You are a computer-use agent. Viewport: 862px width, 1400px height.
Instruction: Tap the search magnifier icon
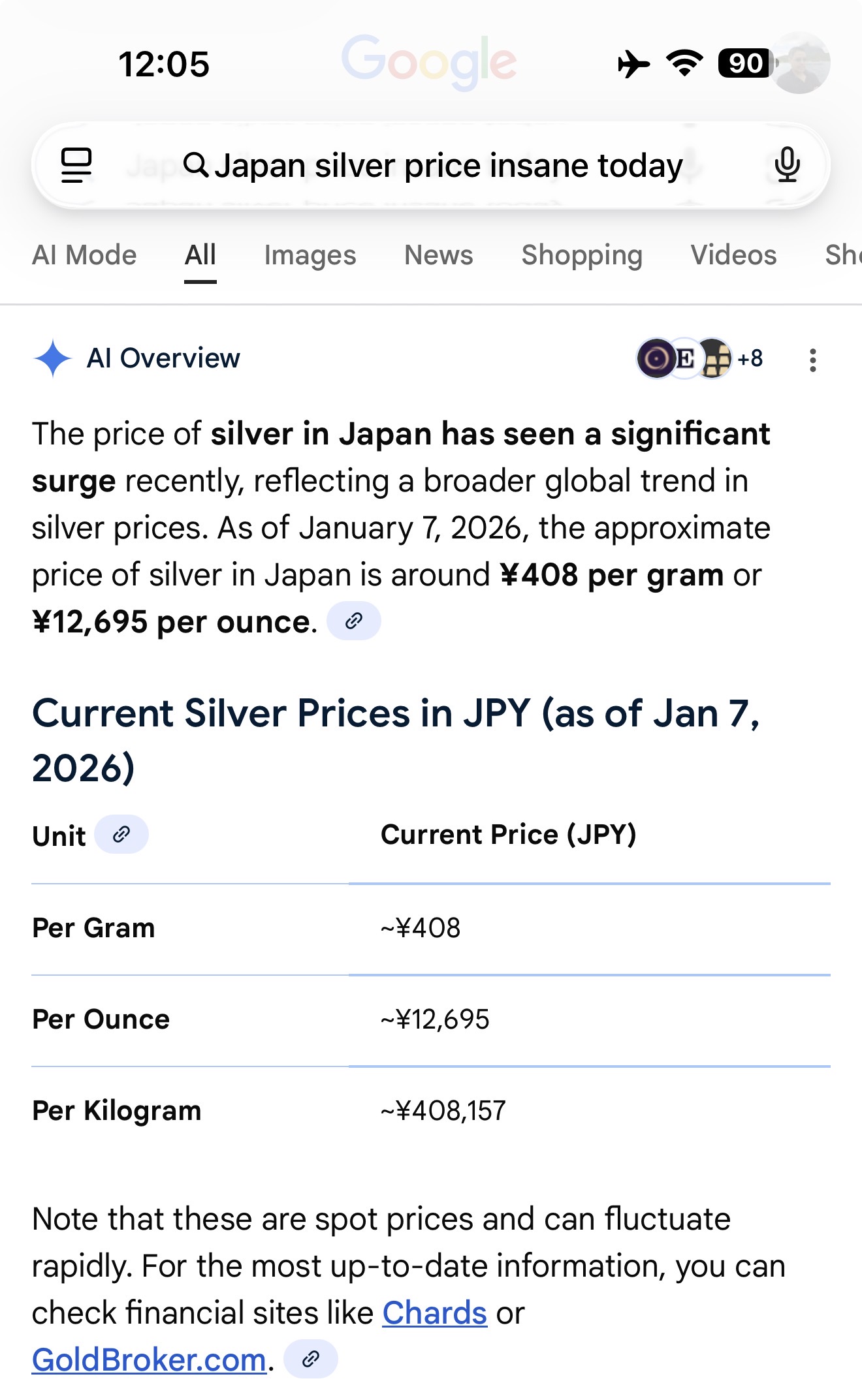[195, 164]
